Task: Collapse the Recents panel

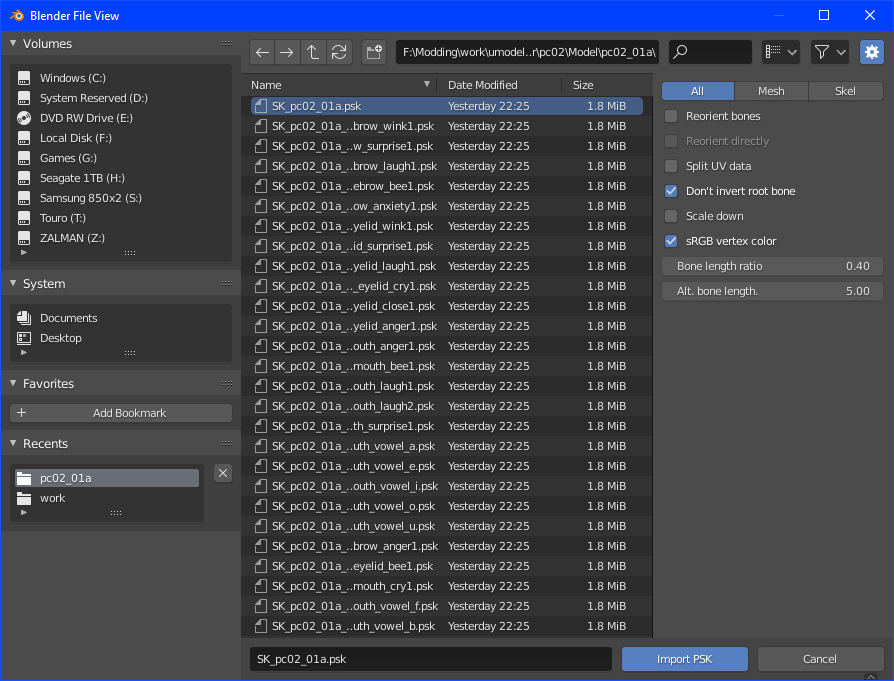Action: pyautogui.click(x=13, y=443)
